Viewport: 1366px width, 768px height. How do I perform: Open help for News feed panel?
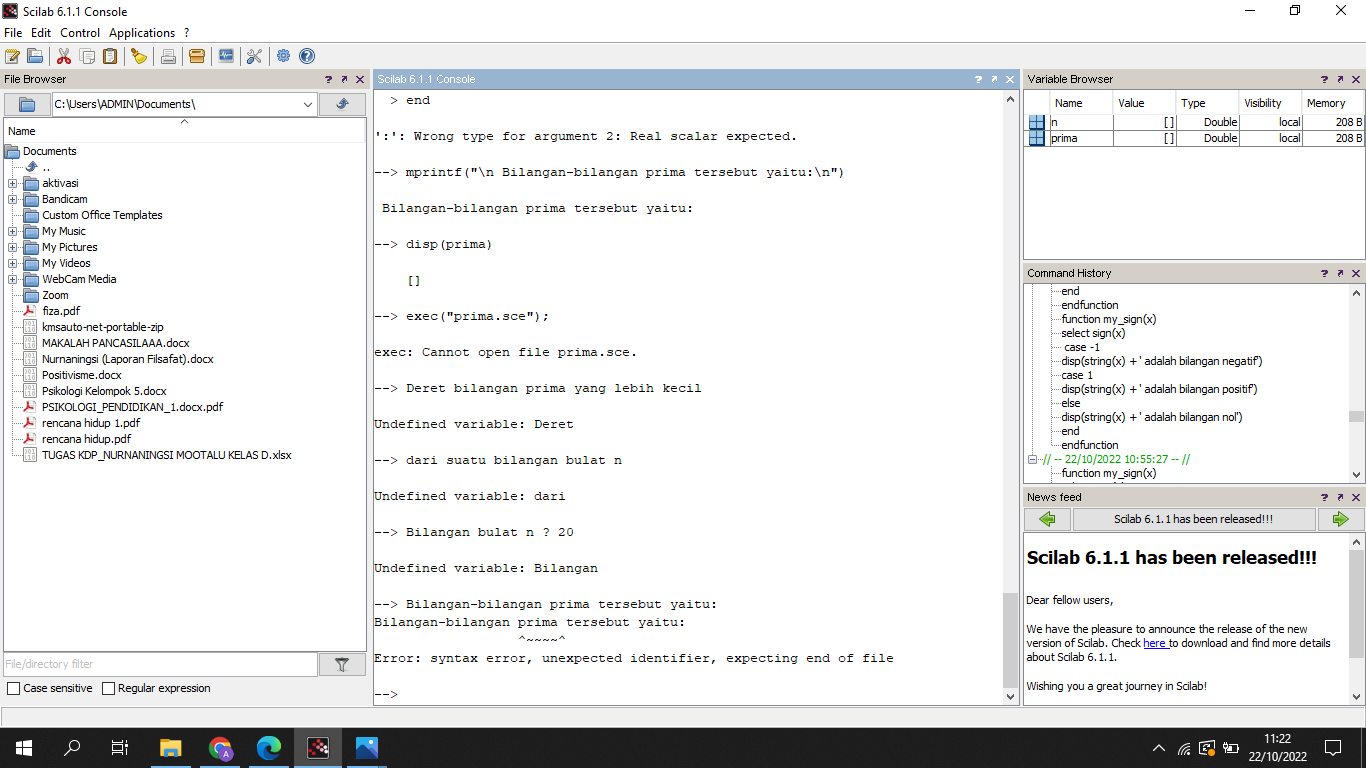click(1324, 497)
